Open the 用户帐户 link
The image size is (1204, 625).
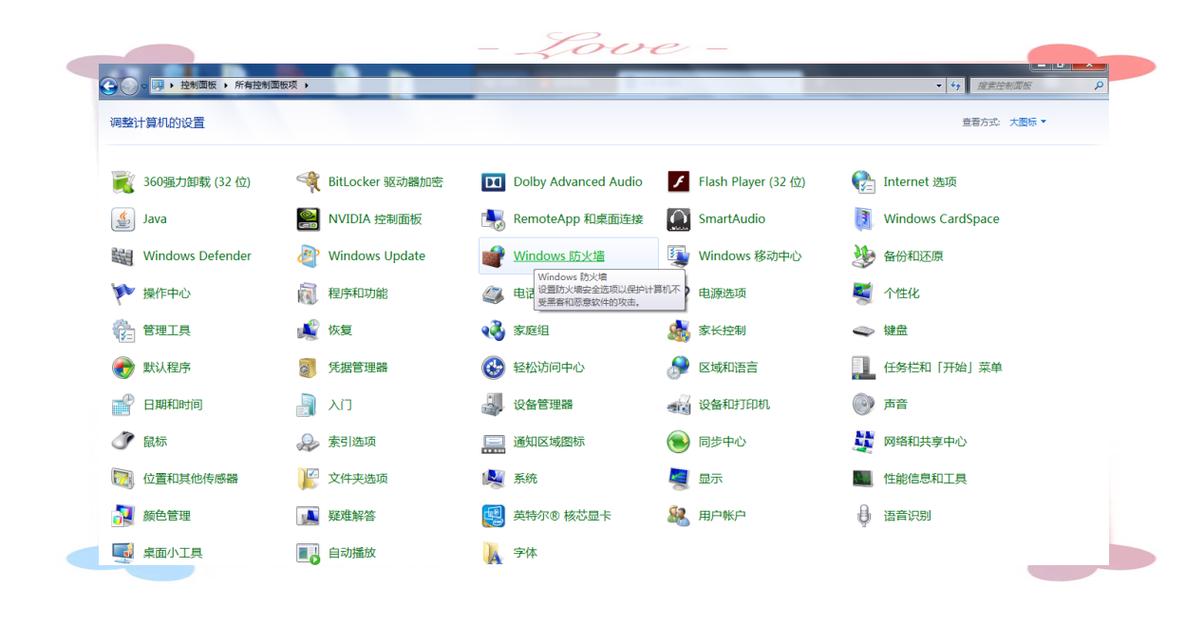coord(722,515)
